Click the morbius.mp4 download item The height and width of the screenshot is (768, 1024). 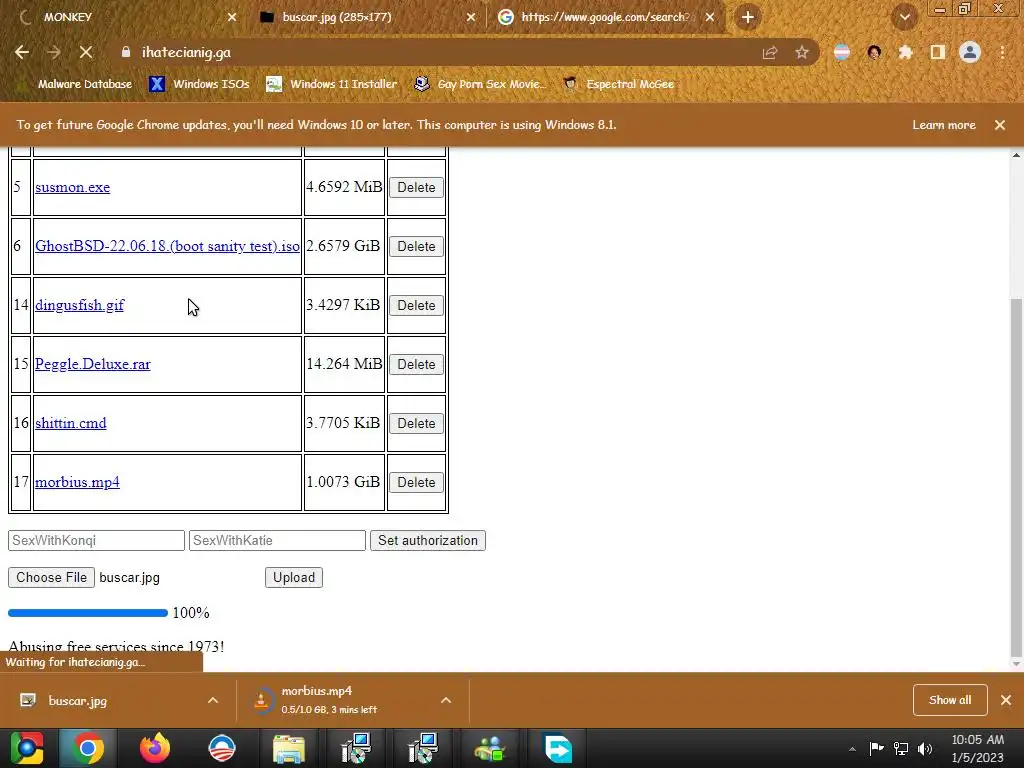pyautogui.click(x=340, y=700)
